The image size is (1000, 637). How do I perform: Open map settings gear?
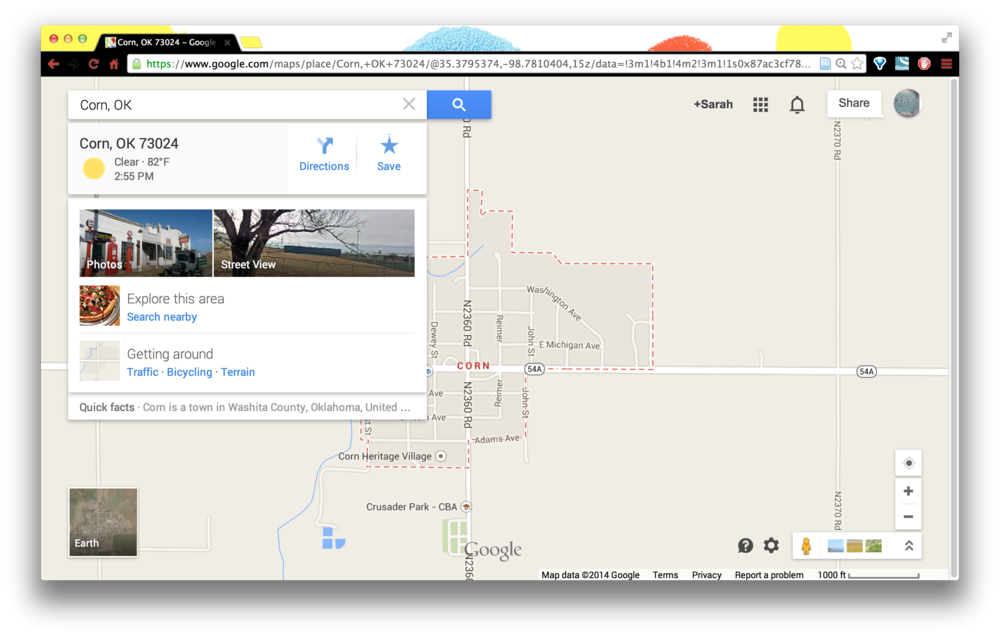771,545
